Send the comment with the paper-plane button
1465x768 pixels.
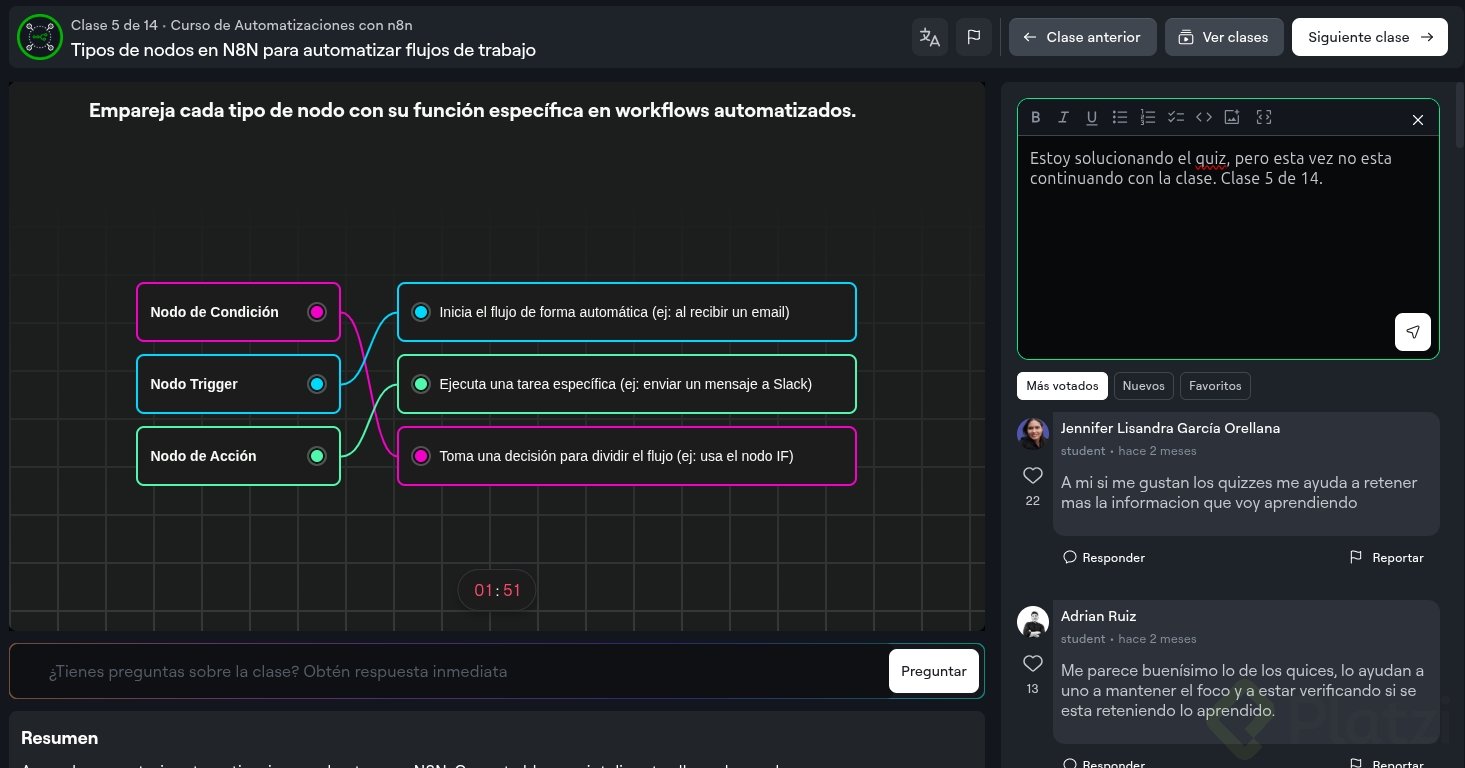pos(1413,332)
